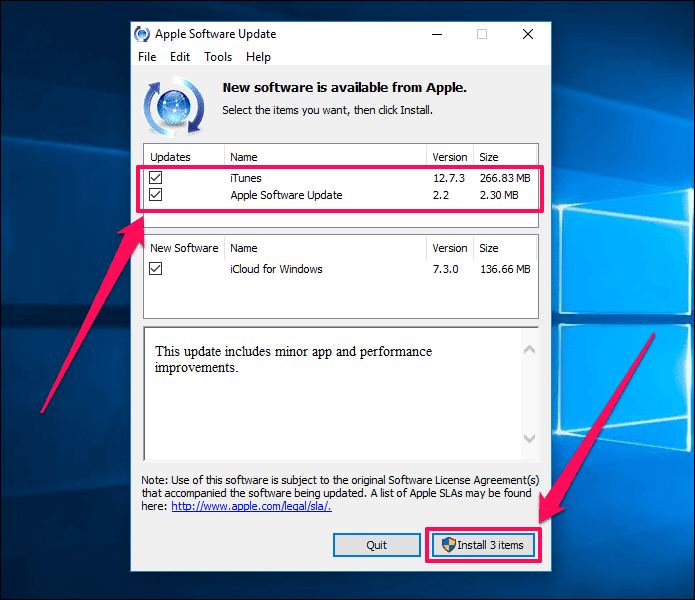Uncheck the iCloud for Windows checkbox
The height and width of the screenshot is (600, 695).
click(156, 269)
